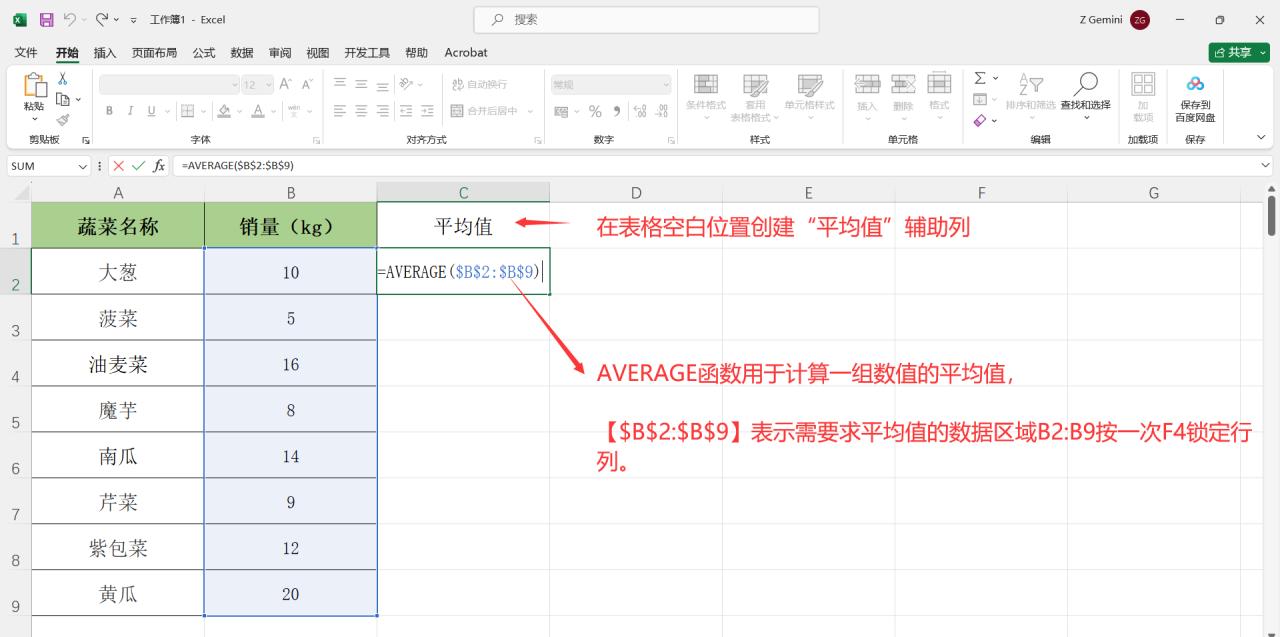
Task: Click the Fill Color bucket swatch
Action: tap(225, 111)
